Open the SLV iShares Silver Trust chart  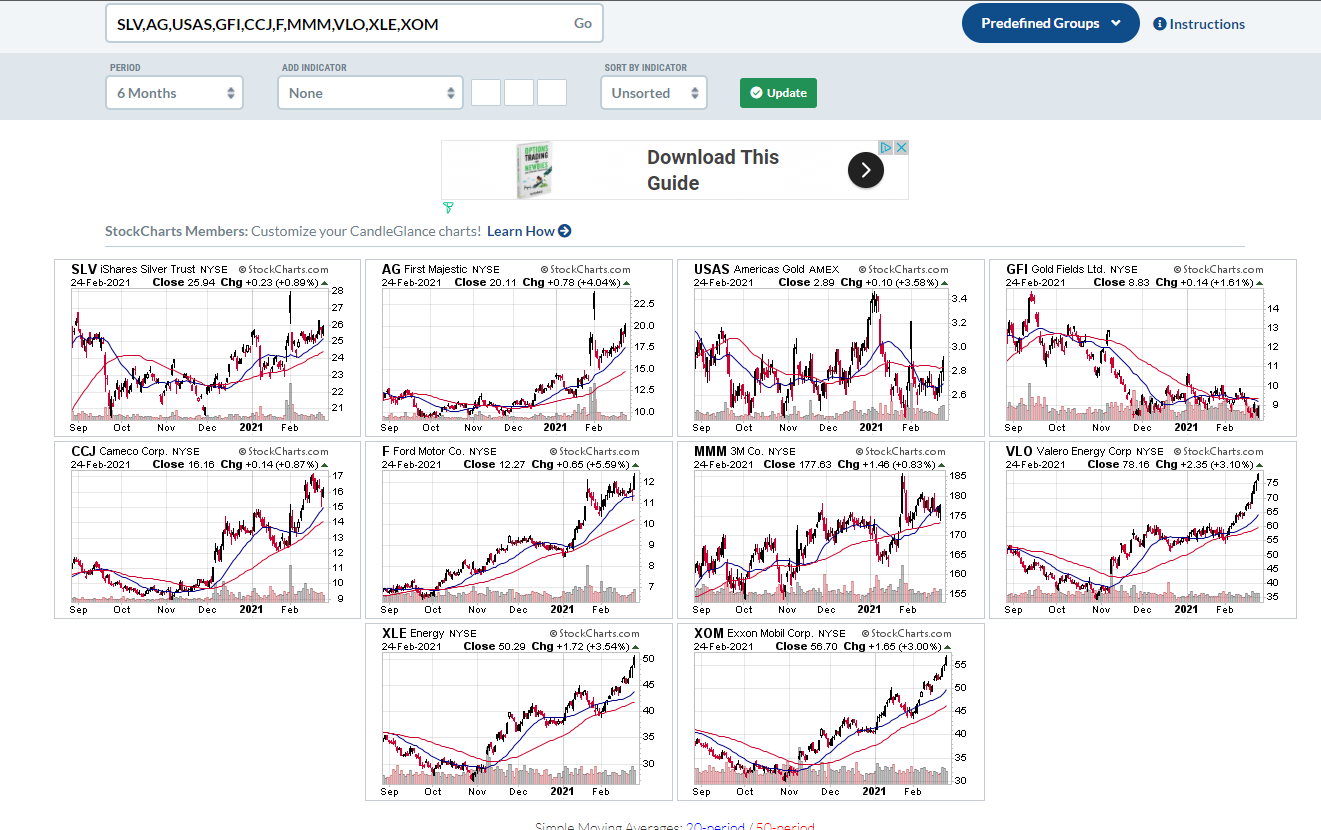tap(207, 348)
